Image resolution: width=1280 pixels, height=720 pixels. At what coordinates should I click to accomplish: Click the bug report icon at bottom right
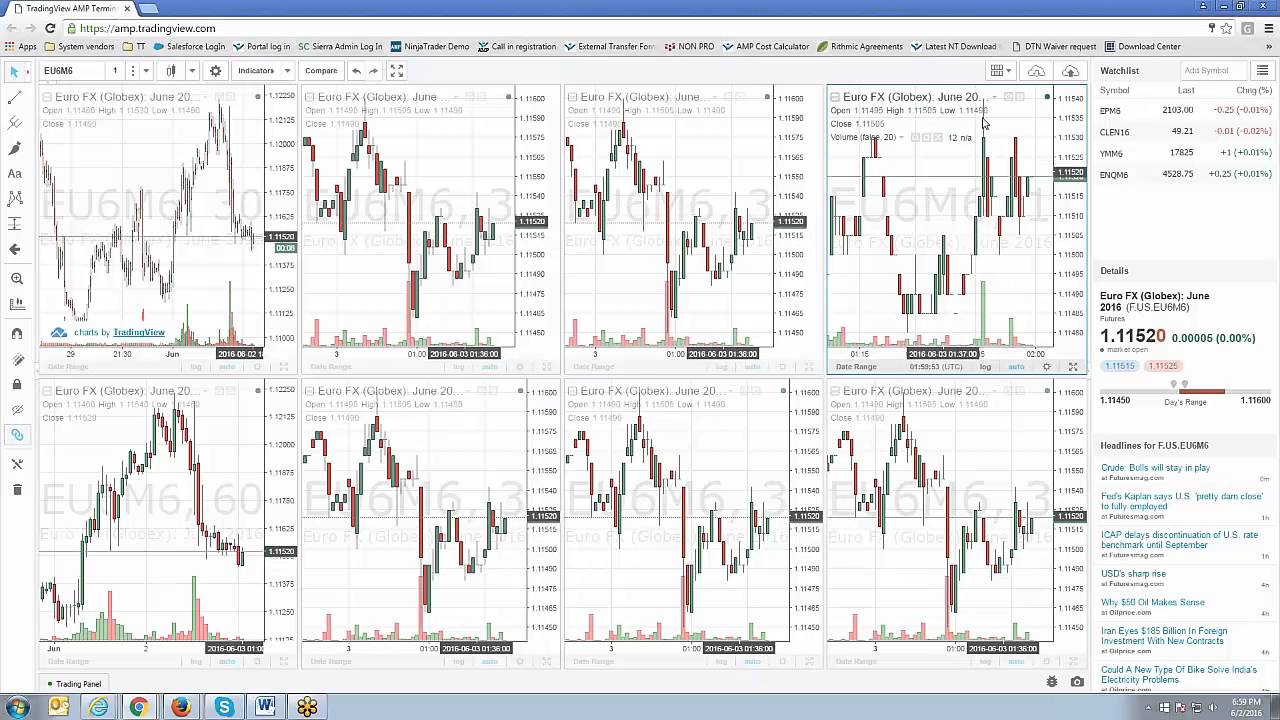(1052, 682)
